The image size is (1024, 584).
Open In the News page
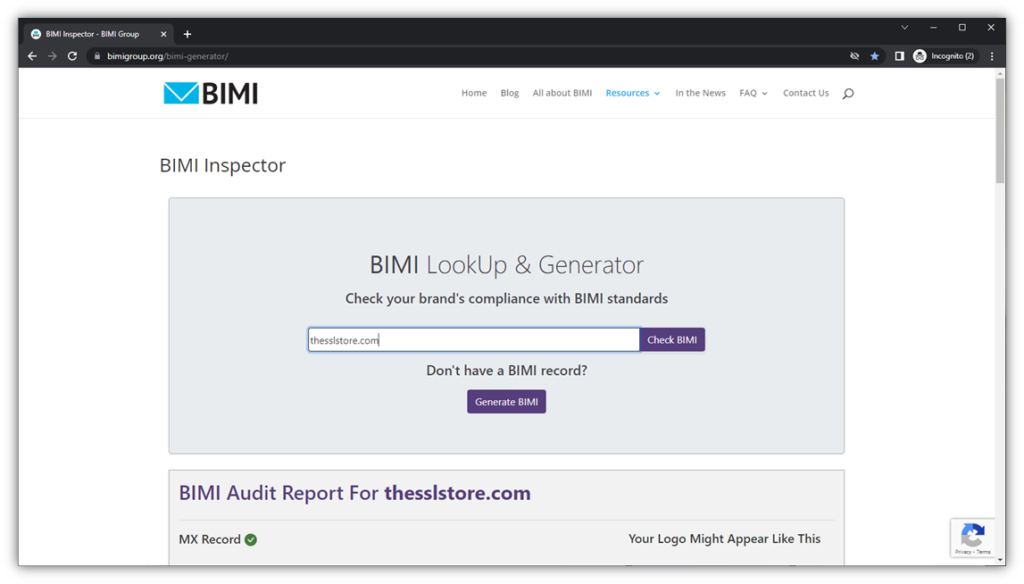coord(700,93)
